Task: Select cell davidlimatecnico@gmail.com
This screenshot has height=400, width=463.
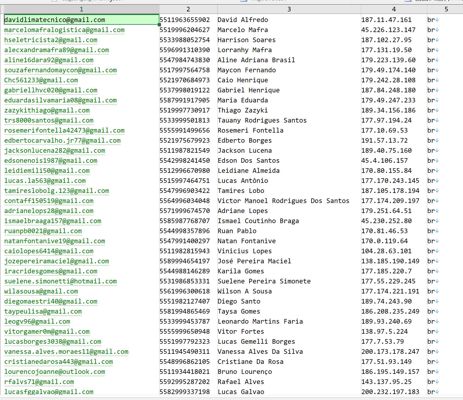Action: coord(81,20)
